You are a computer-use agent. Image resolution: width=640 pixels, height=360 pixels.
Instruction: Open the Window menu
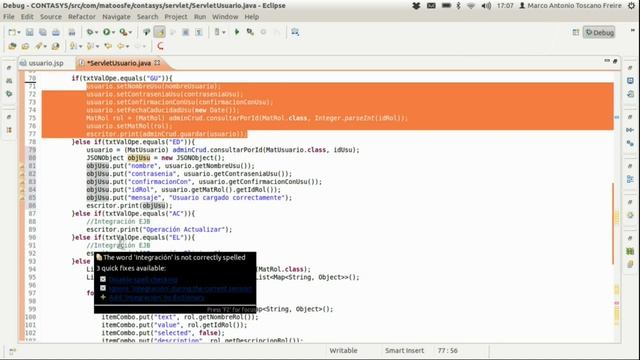pyautogui.click(x=225, y=17)
